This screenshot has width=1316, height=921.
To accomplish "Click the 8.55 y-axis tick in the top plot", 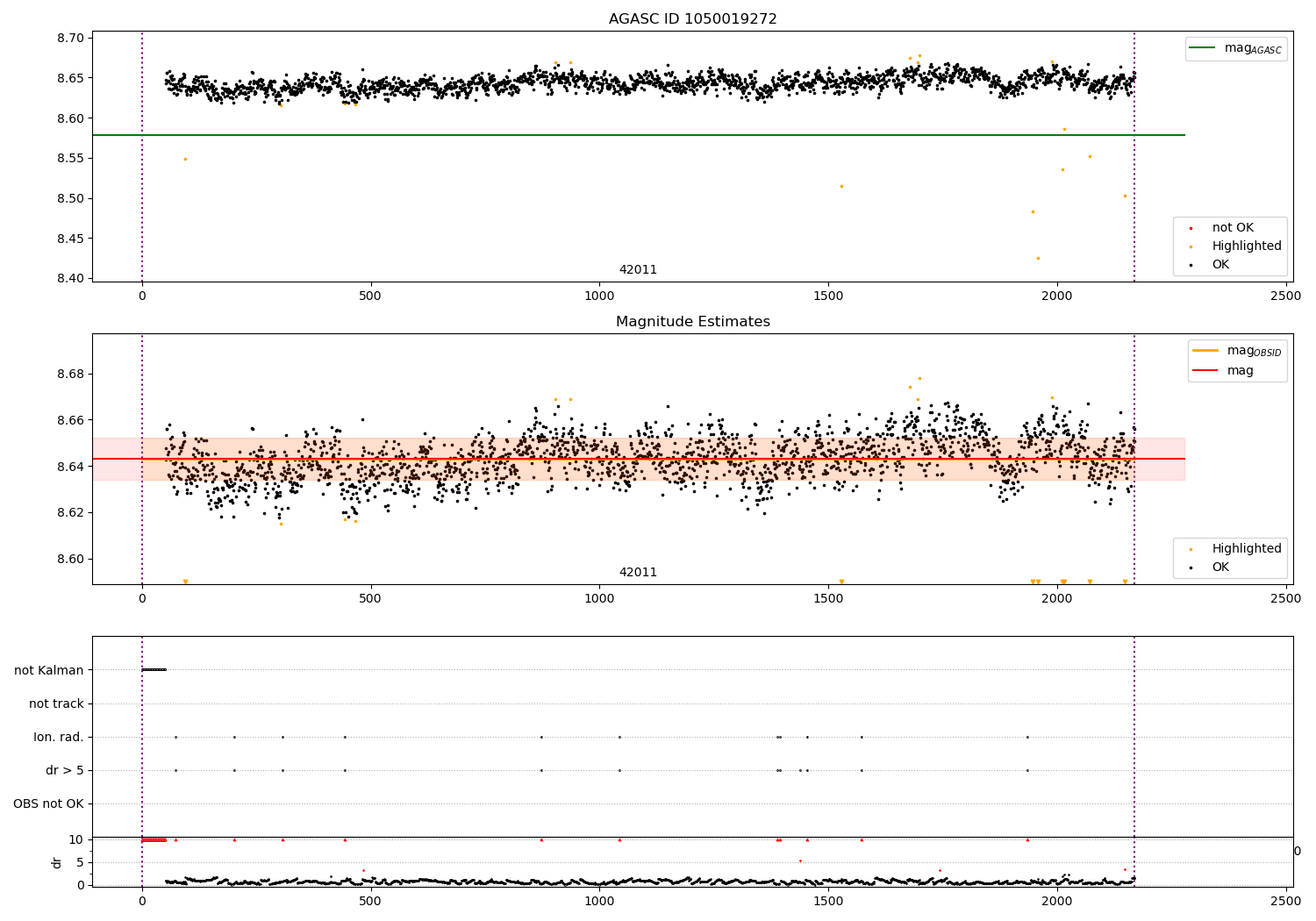I will (72, 158).
